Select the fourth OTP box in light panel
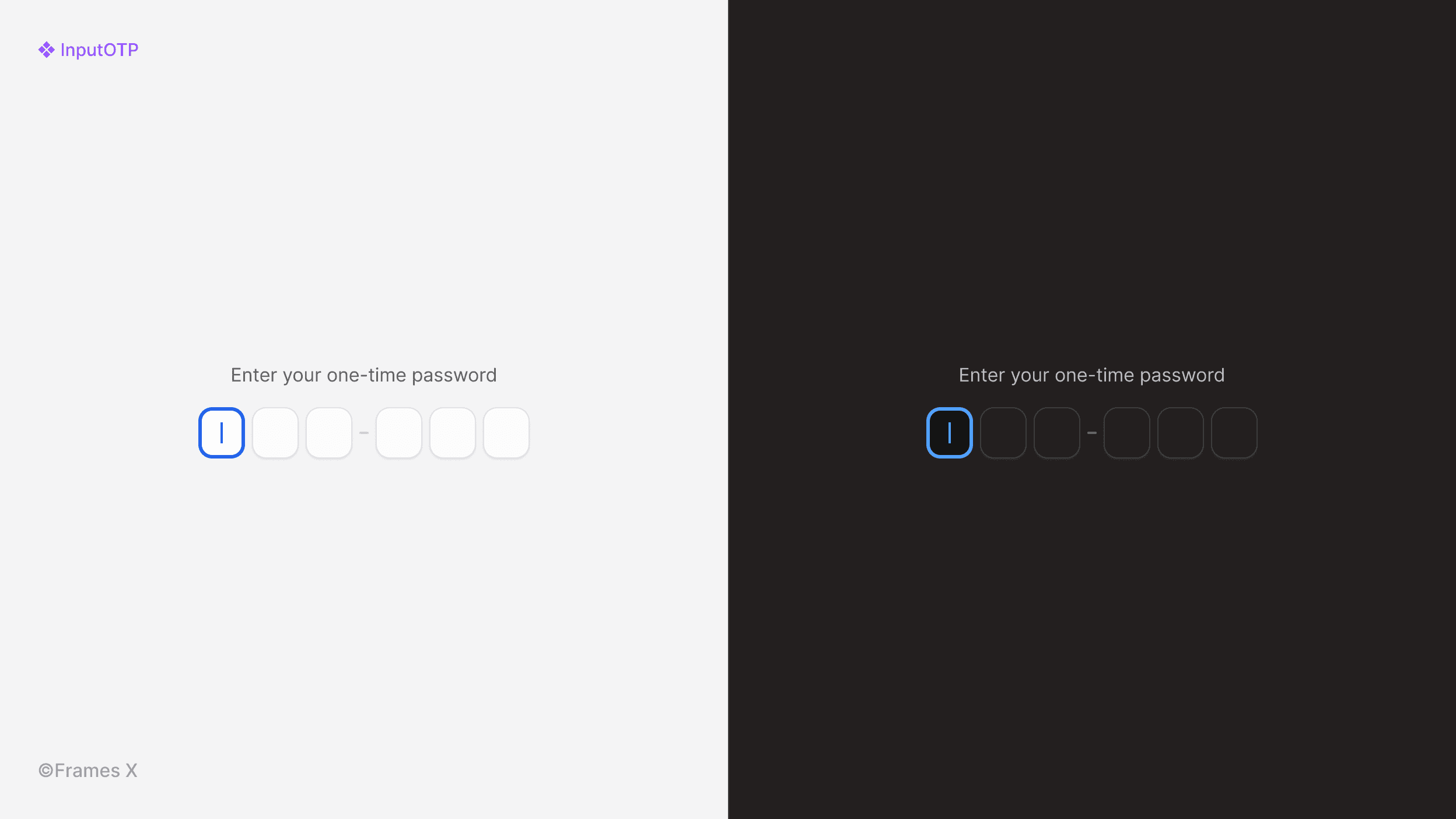The height and width of the screenshot is (819, 1456). click(x=399, y=433)
